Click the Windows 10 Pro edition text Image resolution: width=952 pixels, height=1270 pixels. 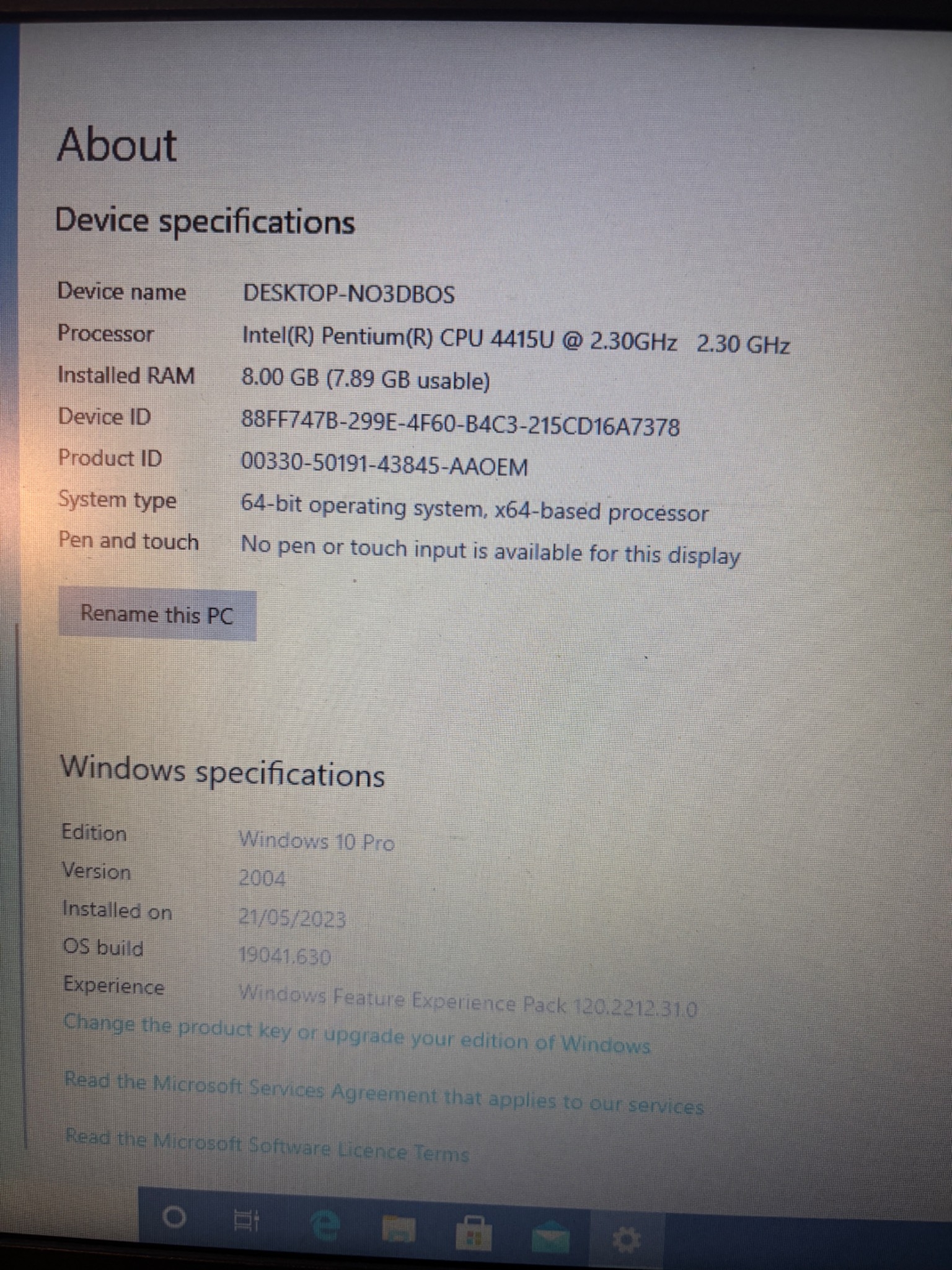tap(317, 840)
